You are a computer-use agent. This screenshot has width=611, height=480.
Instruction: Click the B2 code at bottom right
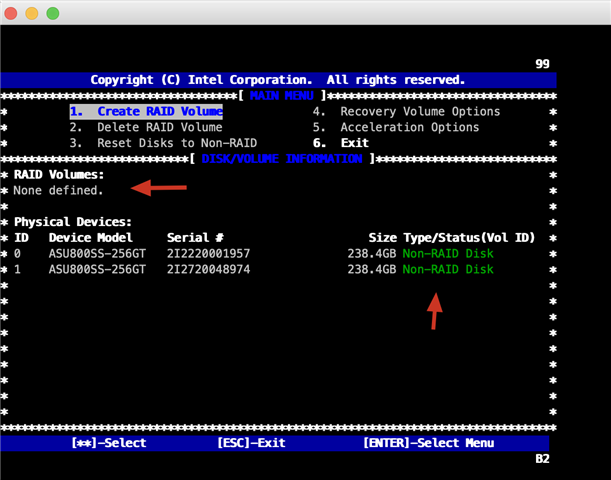pyautogui.click(x=542, y=459)
